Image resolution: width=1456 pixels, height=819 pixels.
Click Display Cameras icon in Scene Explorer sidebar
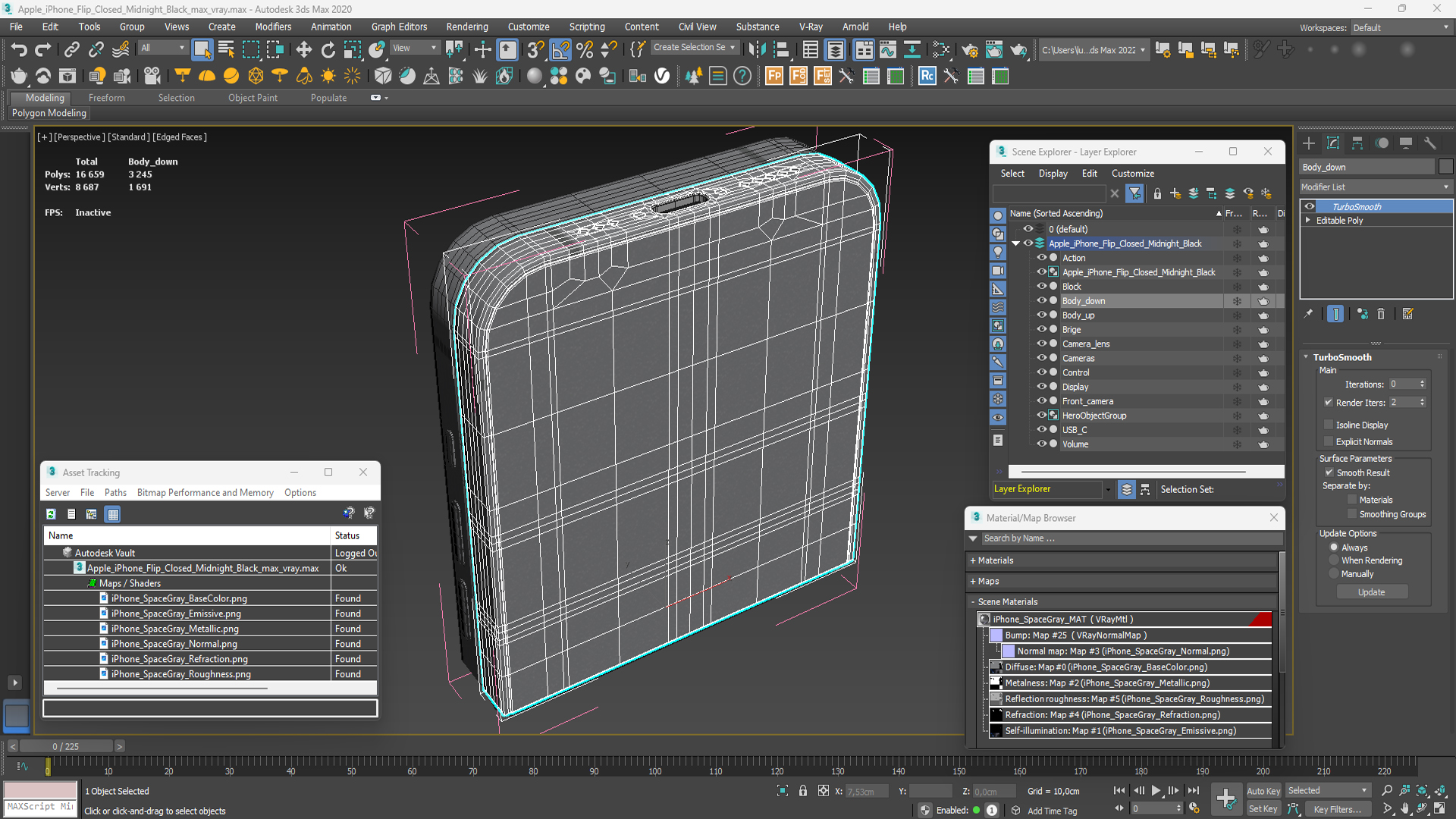point(998,271)
